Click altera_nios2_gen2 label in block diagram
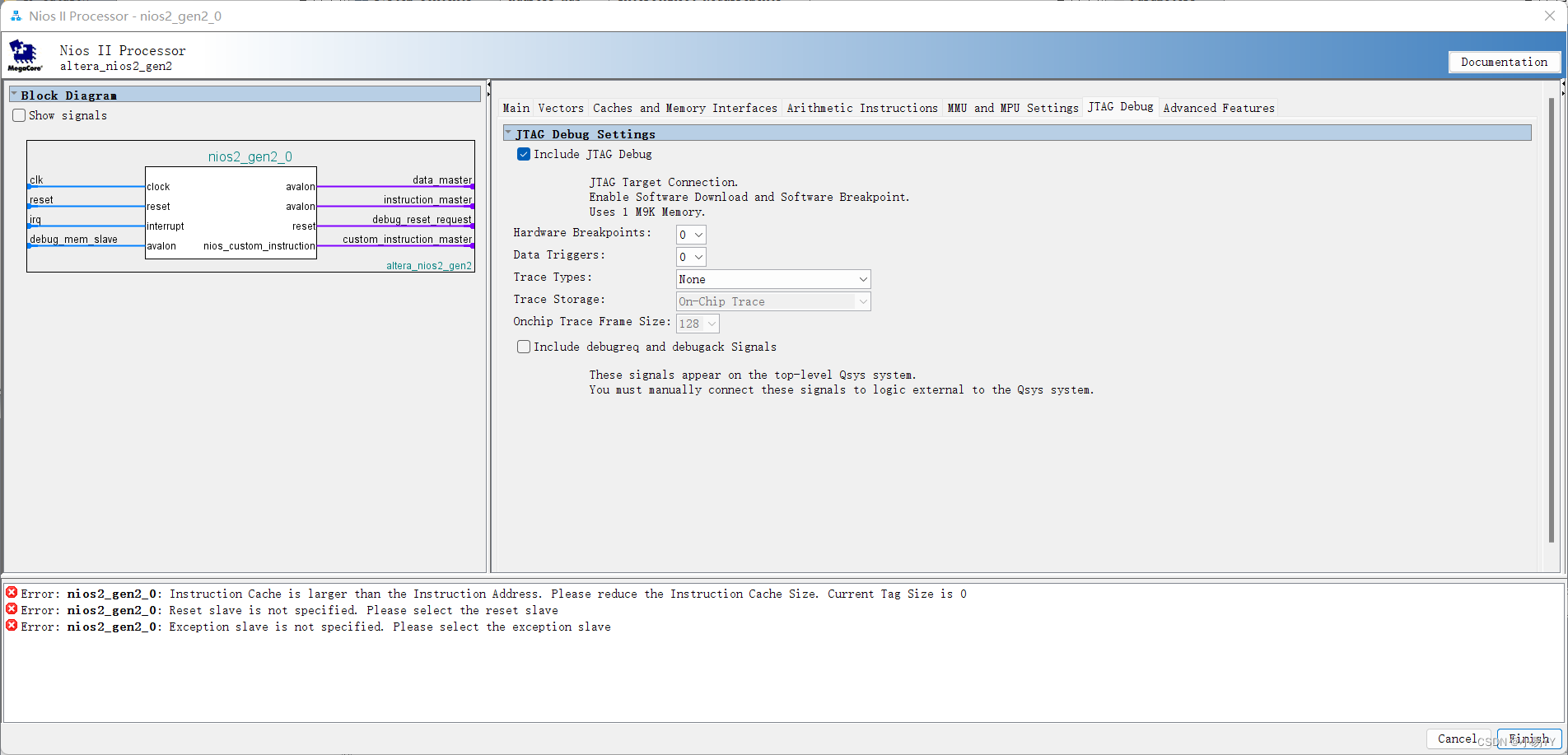The height and width of the screenshot is (755, 1568). pyautogui.click(x=429, y=265)
